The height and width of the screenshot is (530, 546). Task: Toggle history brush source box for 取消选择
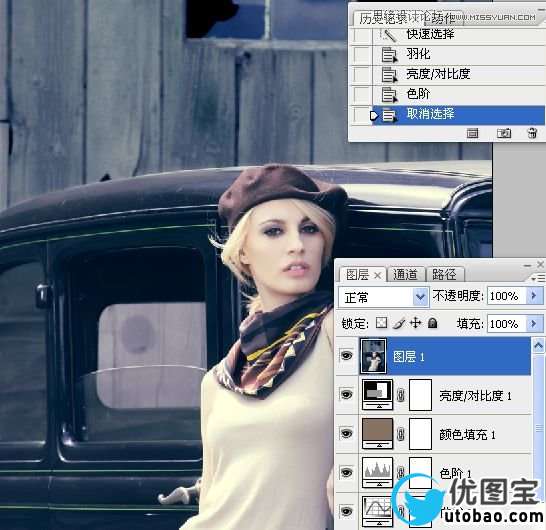click(x=361, y=114)
